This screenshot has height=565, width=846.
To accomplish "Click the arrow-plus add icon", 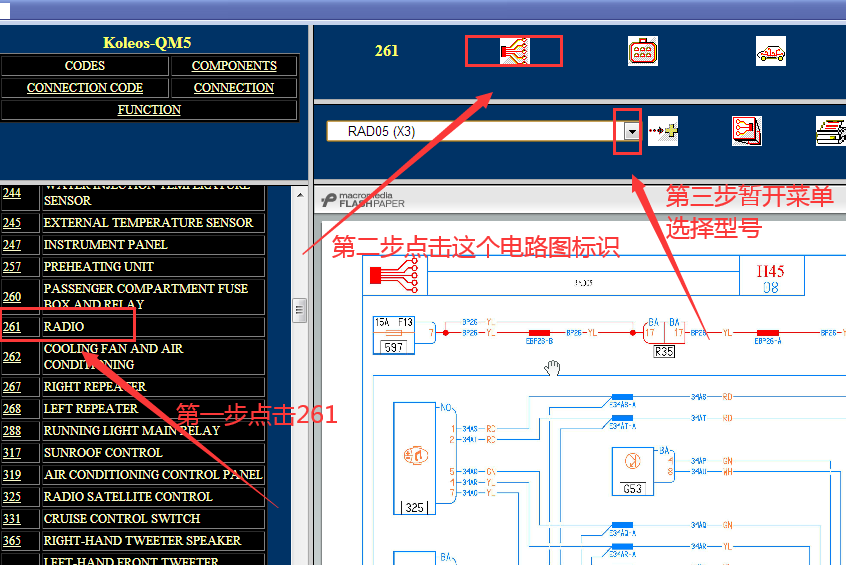I will click(663, 131).
